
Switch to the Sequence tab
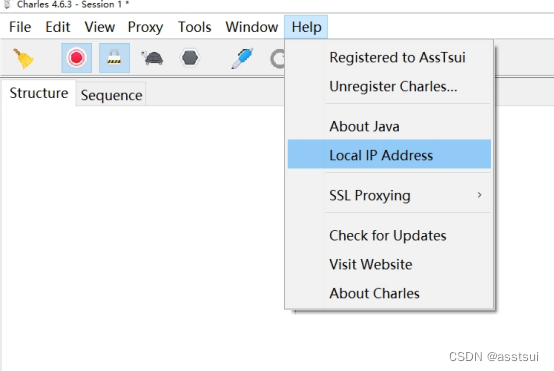click(111, 95)
